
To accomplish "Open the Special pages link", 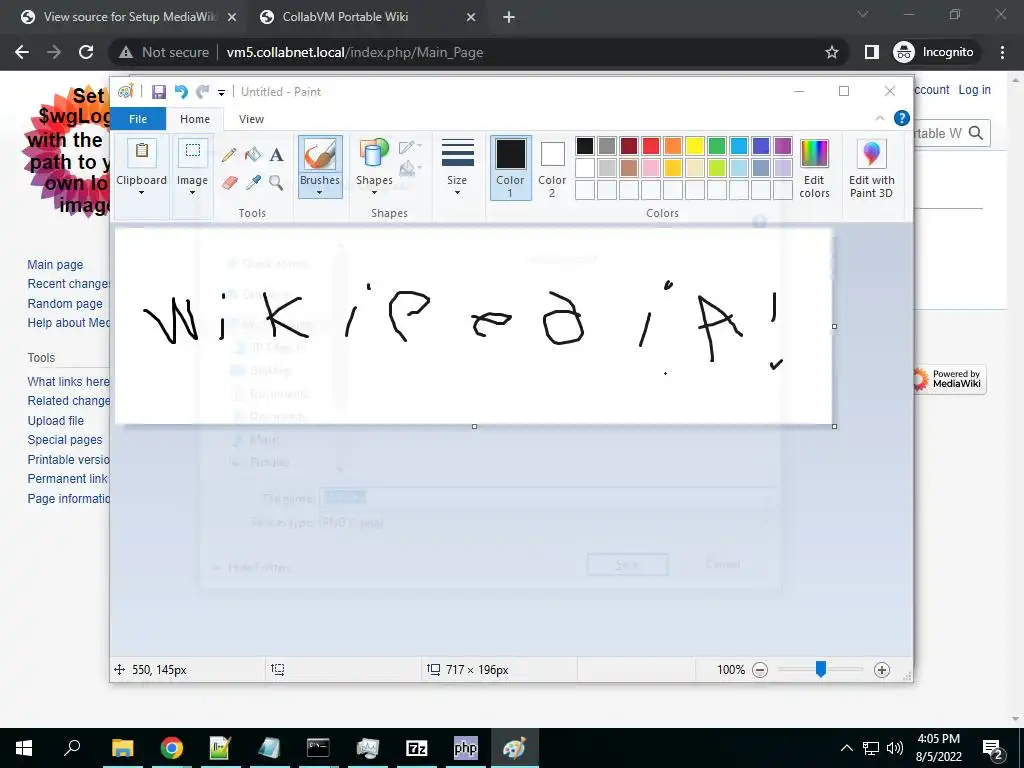I will [x=65, y=440].
